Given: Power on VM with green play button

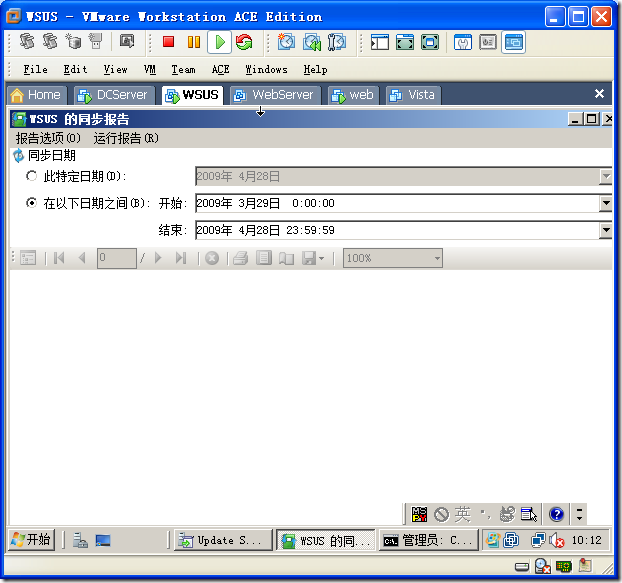Looking at the screenshot, I should click(219, 42).
